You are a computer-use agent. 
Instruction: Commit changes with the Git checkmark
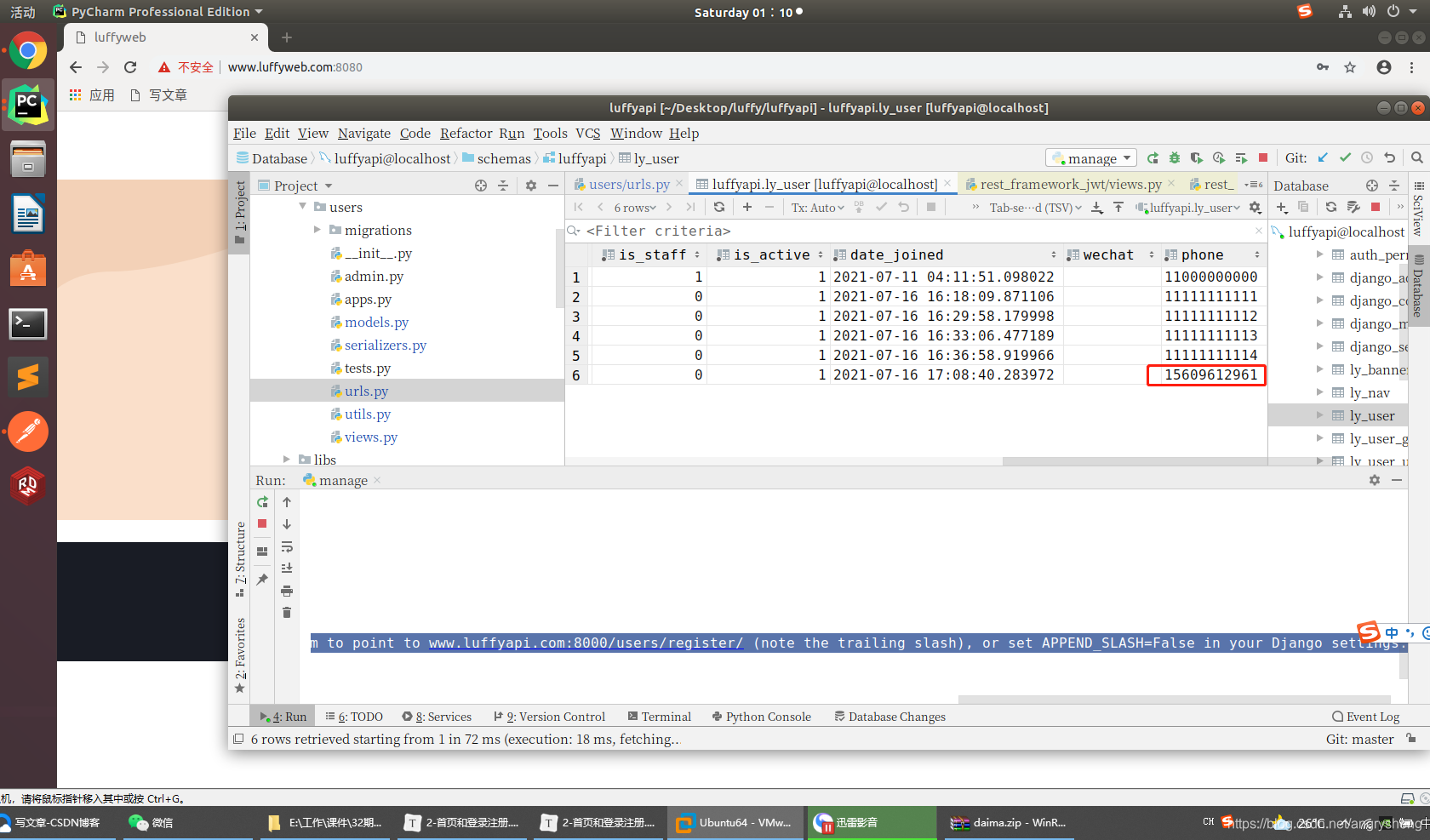(x=1345, y=158)
